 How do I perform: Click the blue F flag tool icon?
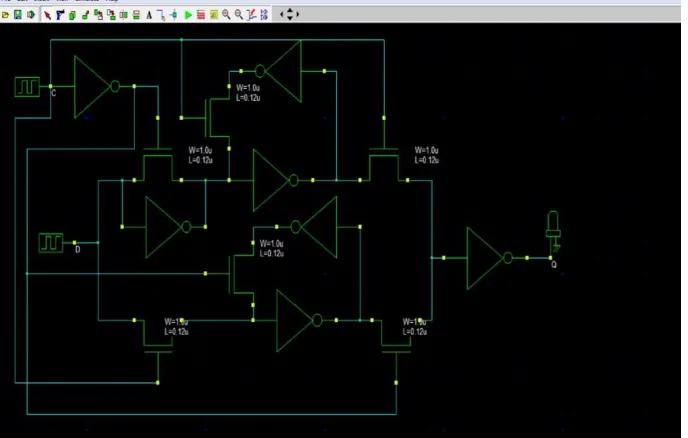coord(60,16)
